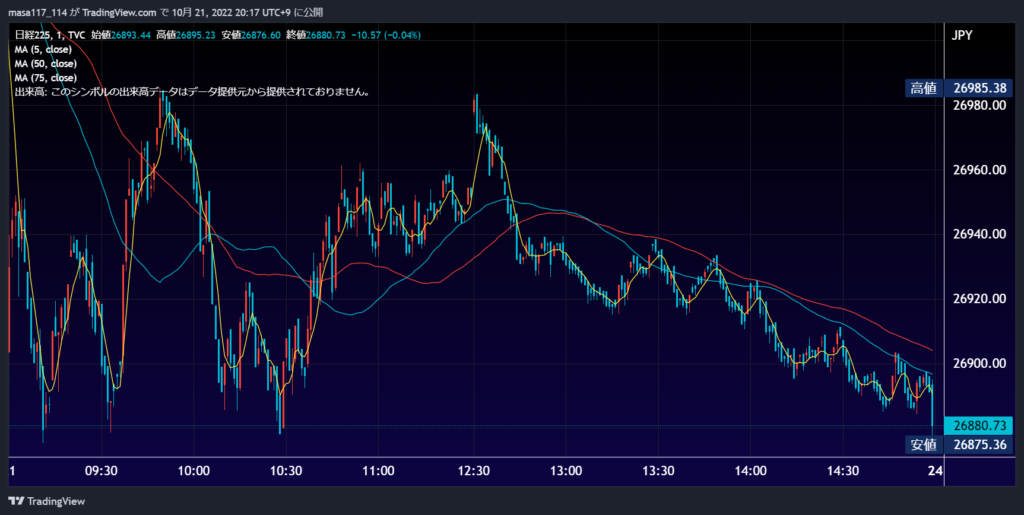
Task: Click the 安値 26876.60 value in legend
Action: (x=251, y=35)
